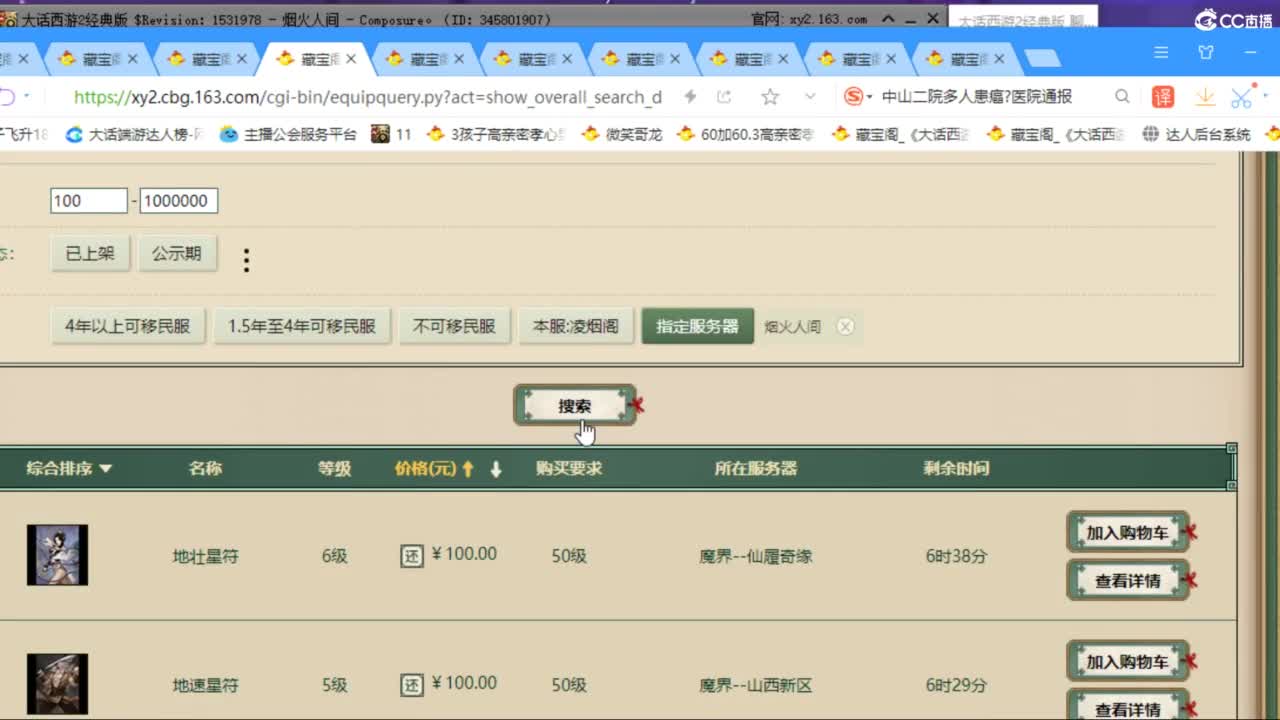Click the share icon in the address bar
Viewport: 1280px width, 720px height.
[724, 97]
